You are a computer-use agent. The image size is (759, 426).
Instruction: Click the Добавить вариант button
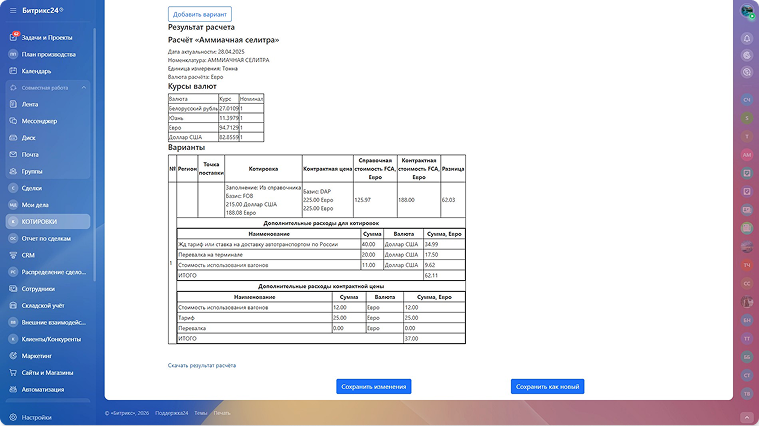click(x=199, y=14)
